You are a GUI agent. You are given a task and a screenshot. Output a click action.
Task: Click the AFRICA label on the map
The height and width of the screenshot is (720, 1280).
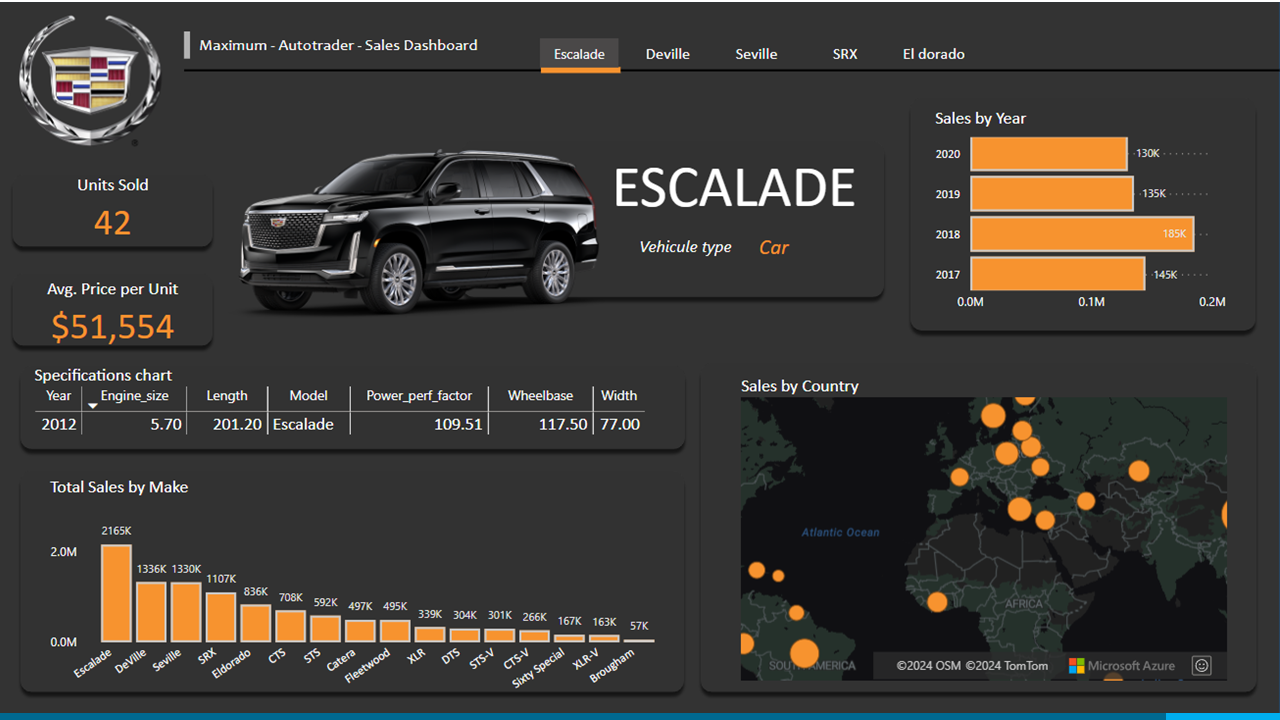(x=1024, y=604)
